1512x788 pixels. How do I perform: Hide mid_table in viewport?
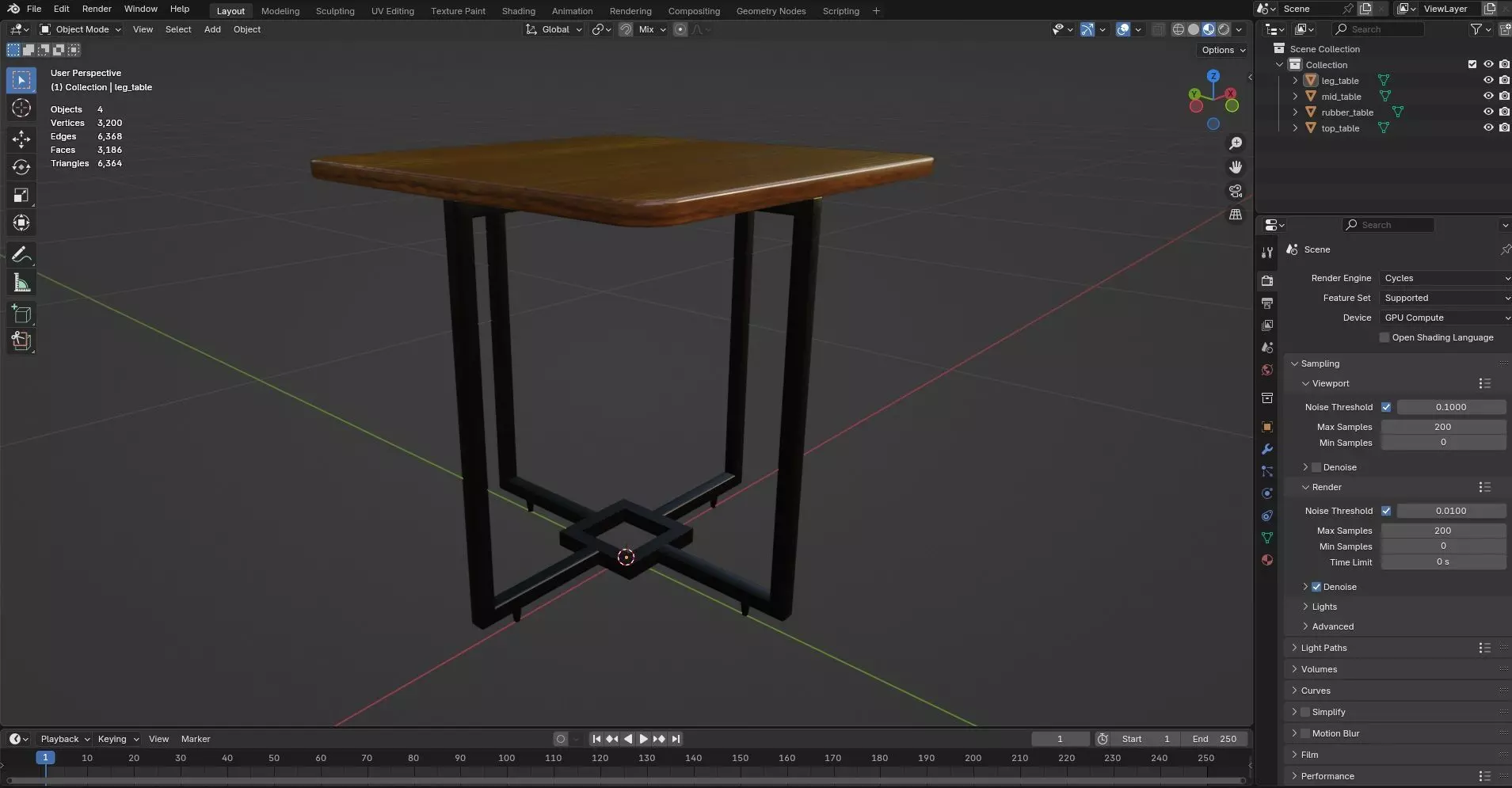[x=1488, y=96]
